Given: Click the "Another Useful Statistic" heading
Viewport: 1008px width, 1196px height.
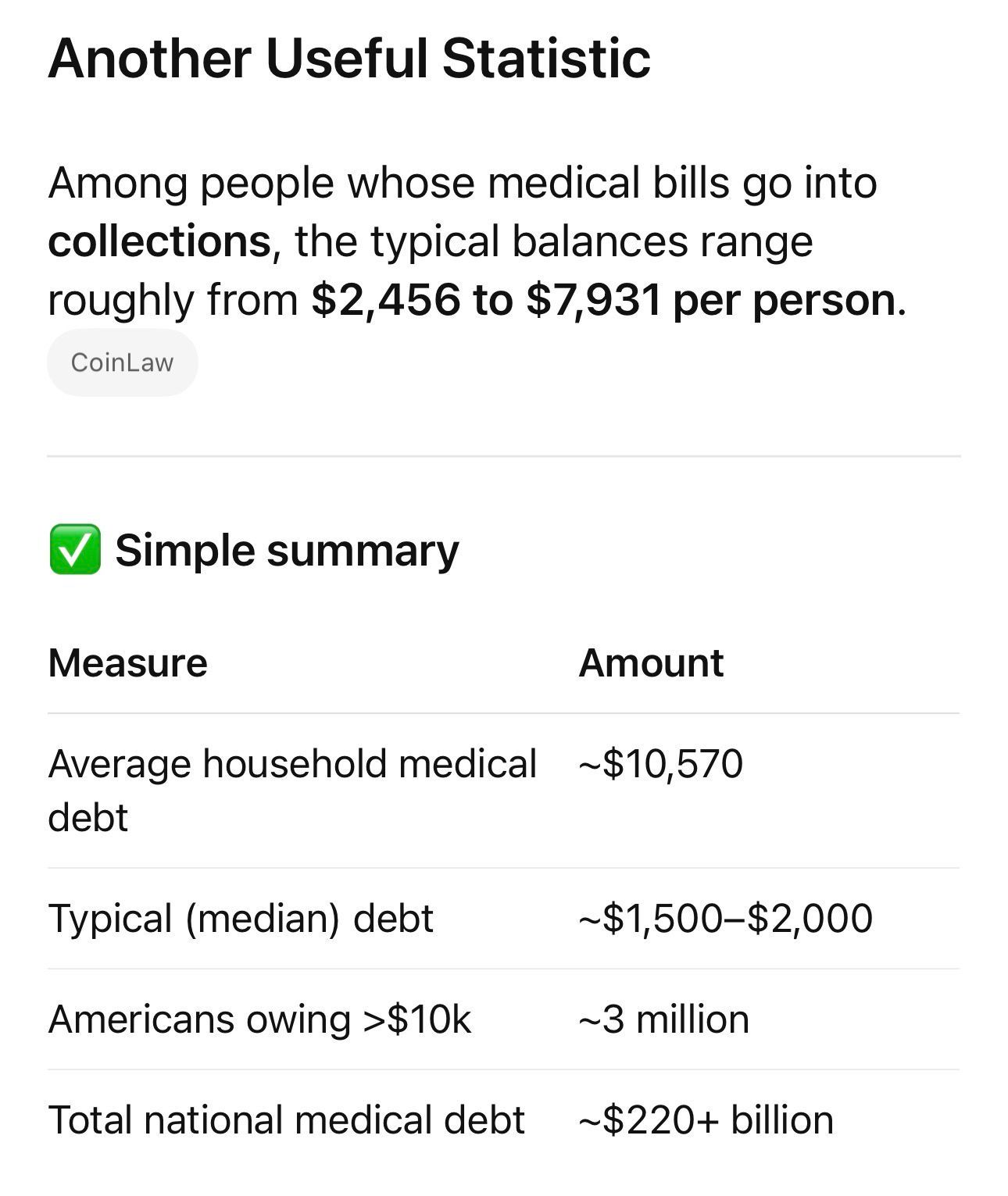Looking at the screenshot, I should tap(349, 59).
